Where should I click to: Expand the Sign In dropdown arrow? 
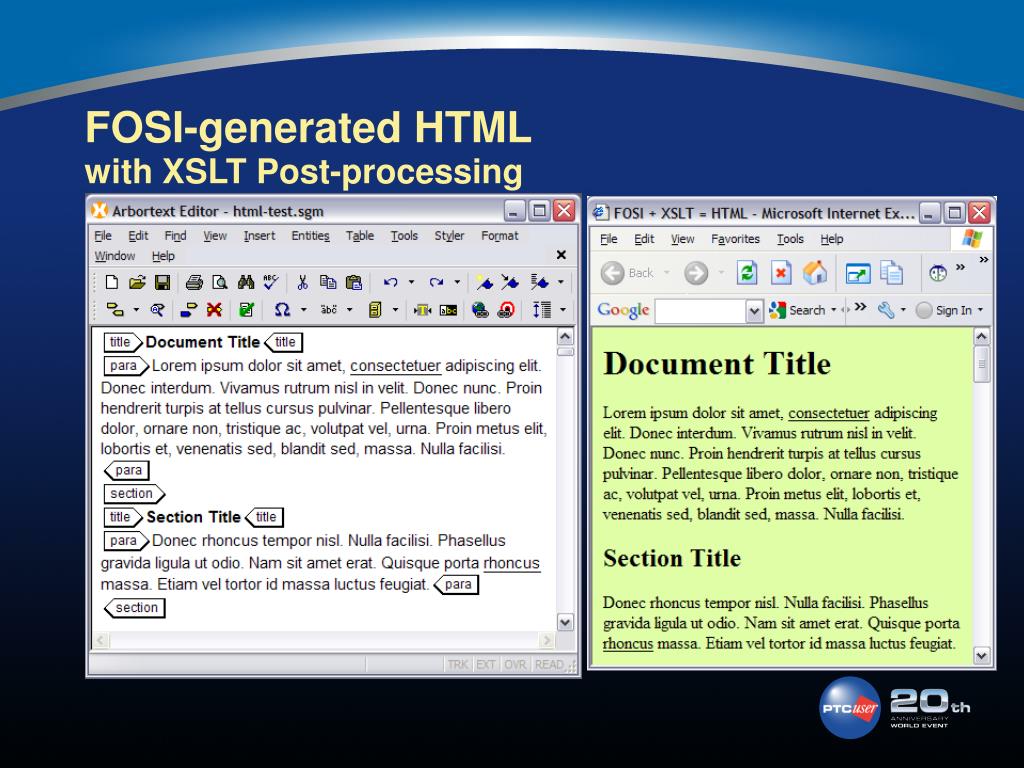coord(980,310)
